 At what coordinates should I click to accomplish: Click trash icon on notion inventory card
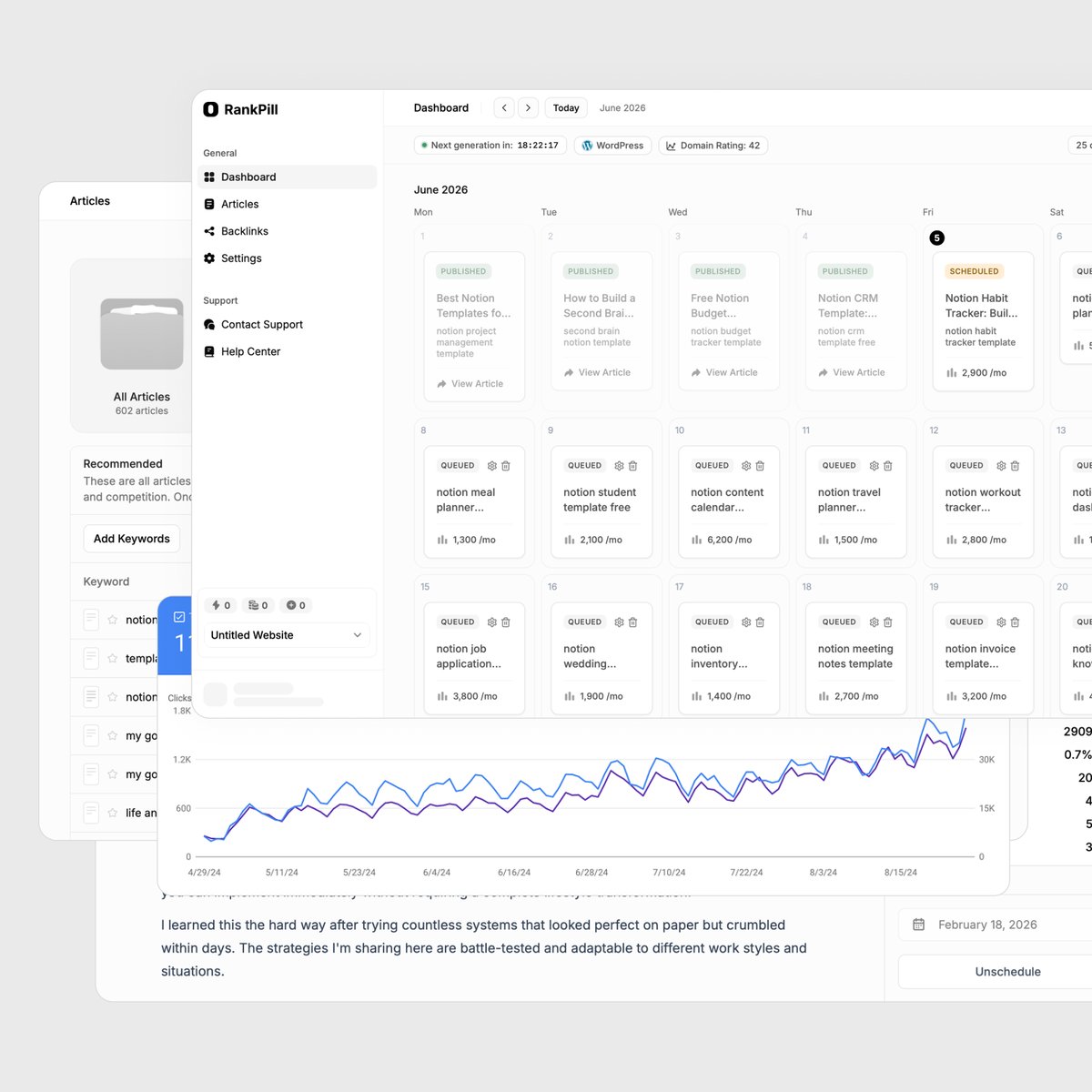pos(760,622)
